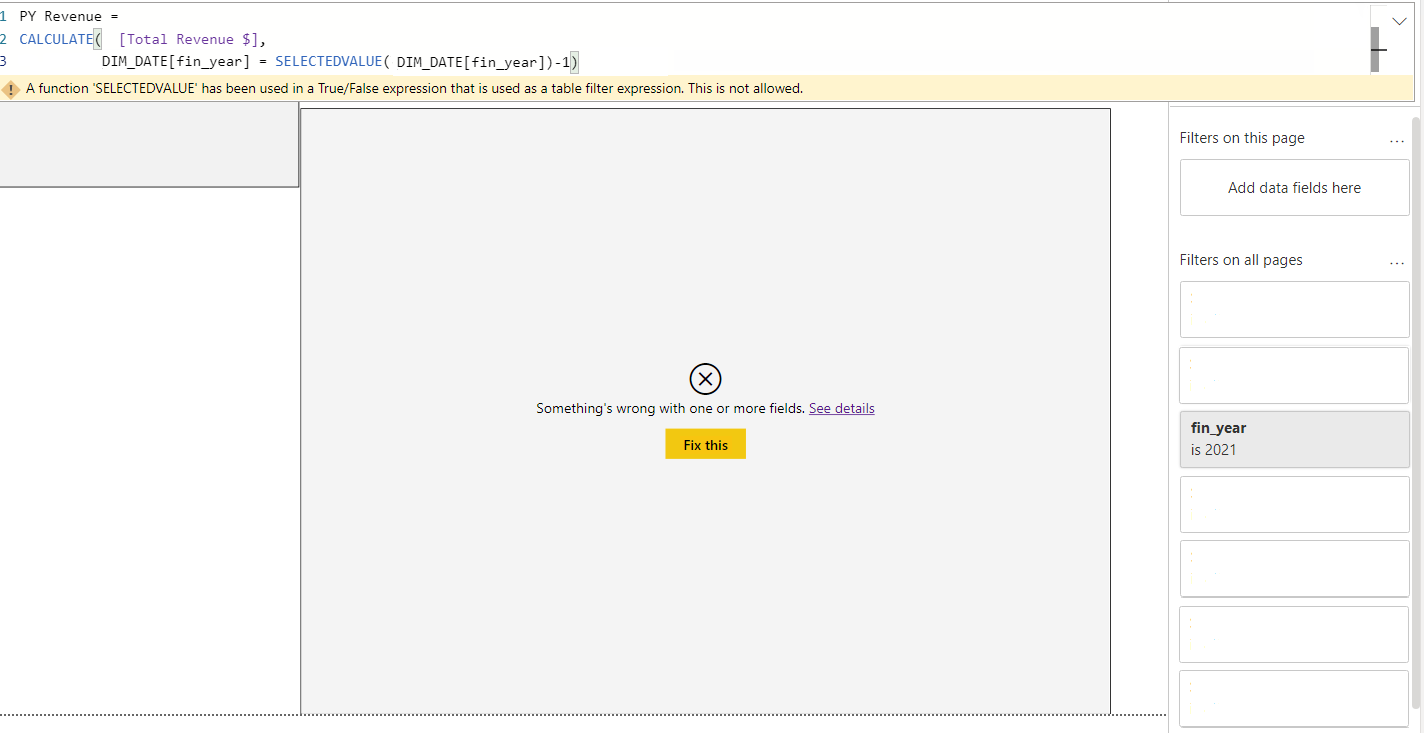Click the warning icon in error bar
Screen dimensions: 1424x733
tap(11, 89)
